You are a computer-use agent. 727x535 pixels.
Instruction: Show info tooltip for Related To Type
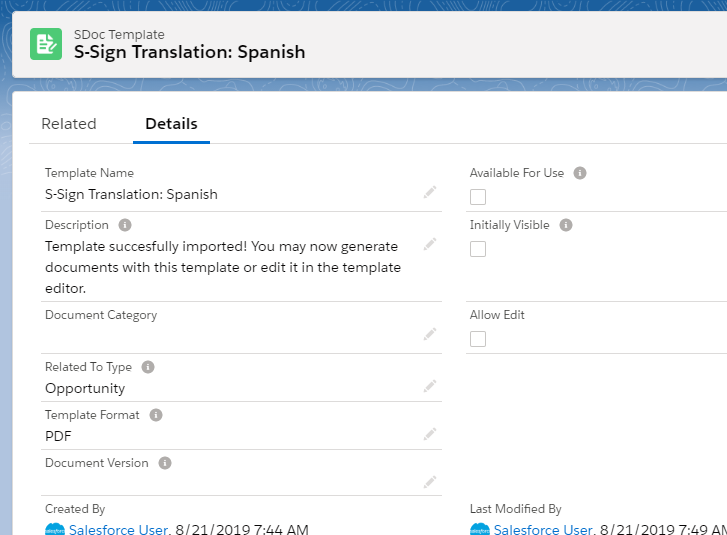click(x=148, y=367)
